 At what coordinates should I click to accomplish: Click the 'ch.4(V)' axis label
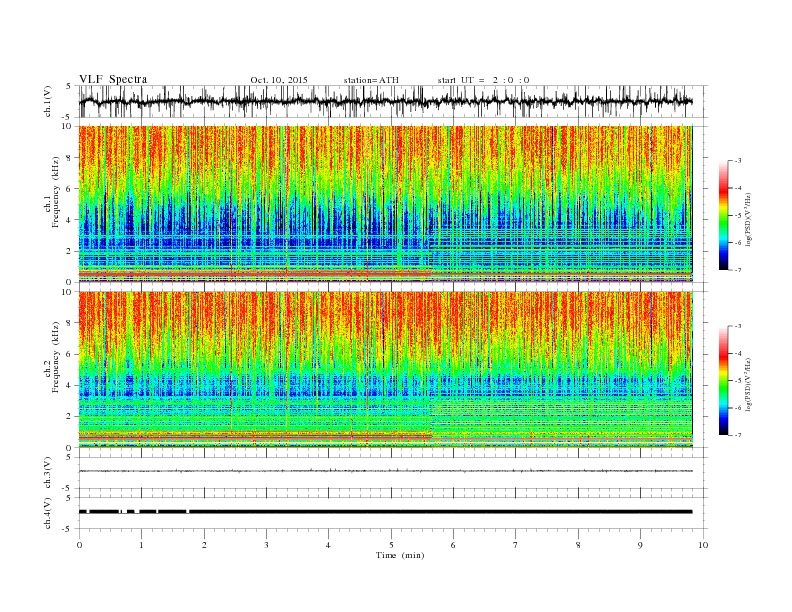click(x=48, y=513)
